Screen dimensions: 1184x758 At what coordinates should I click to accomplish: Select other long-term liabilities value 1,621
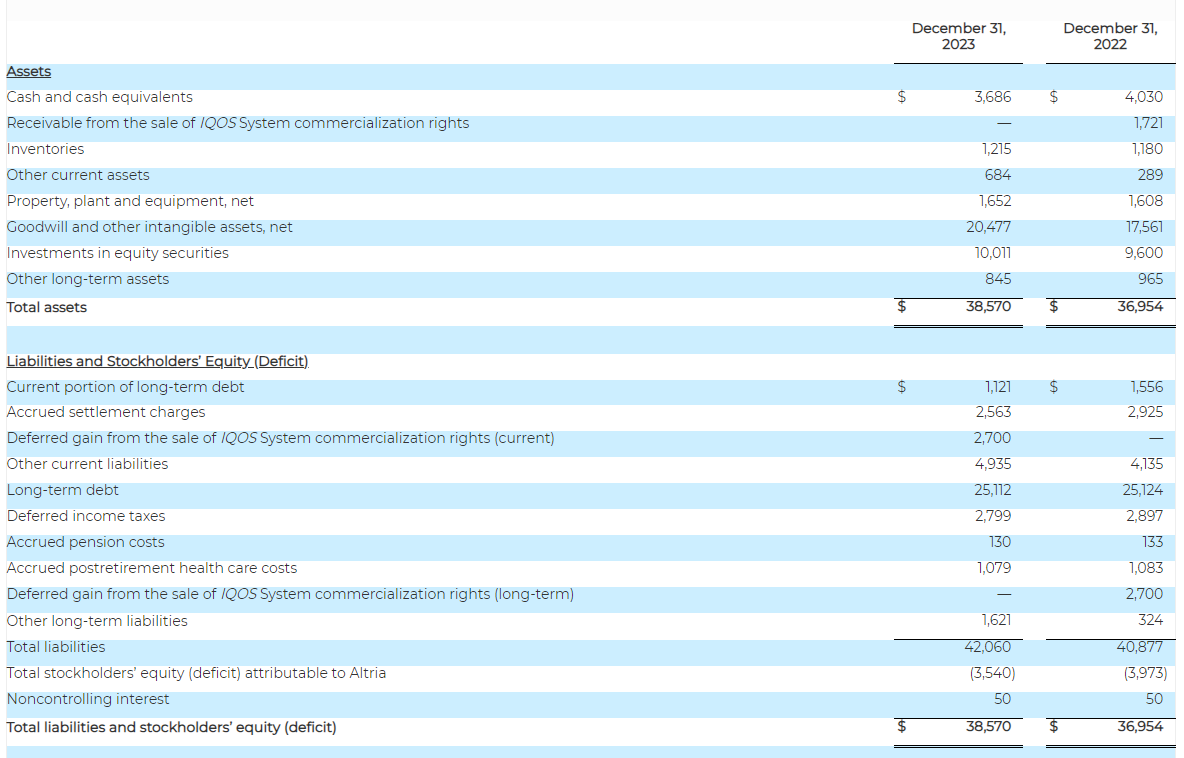pyautogui.click(x=997, y=621)
